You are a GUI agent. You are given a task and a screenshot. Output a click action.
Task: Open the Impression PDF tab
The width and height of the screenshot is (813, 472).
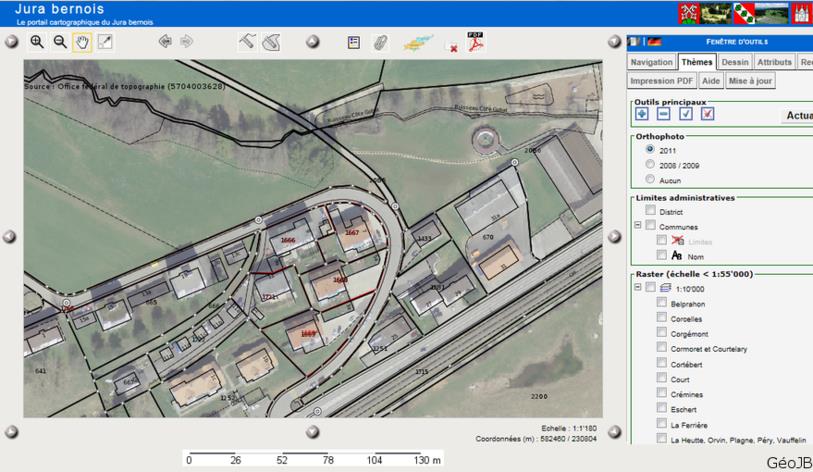click(x=661, y=81)
